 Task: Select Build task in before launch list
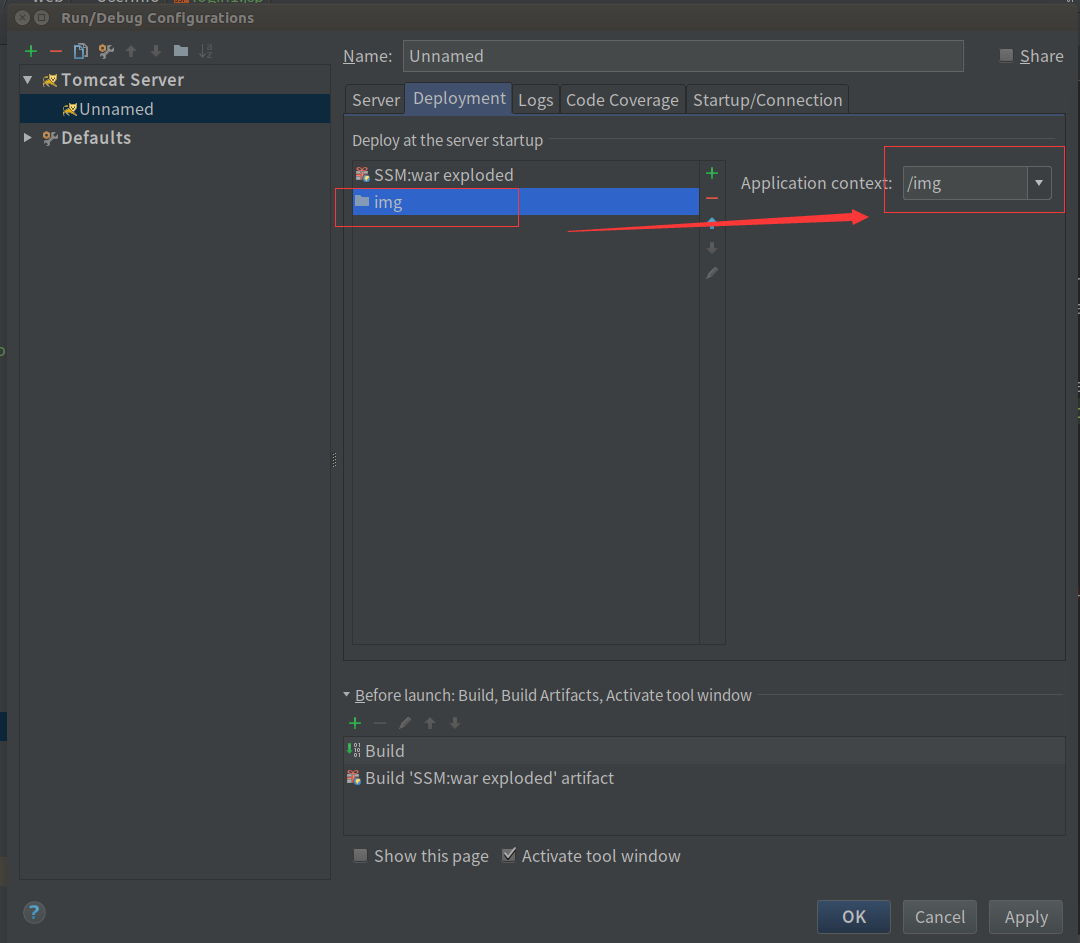click(704, 750)
